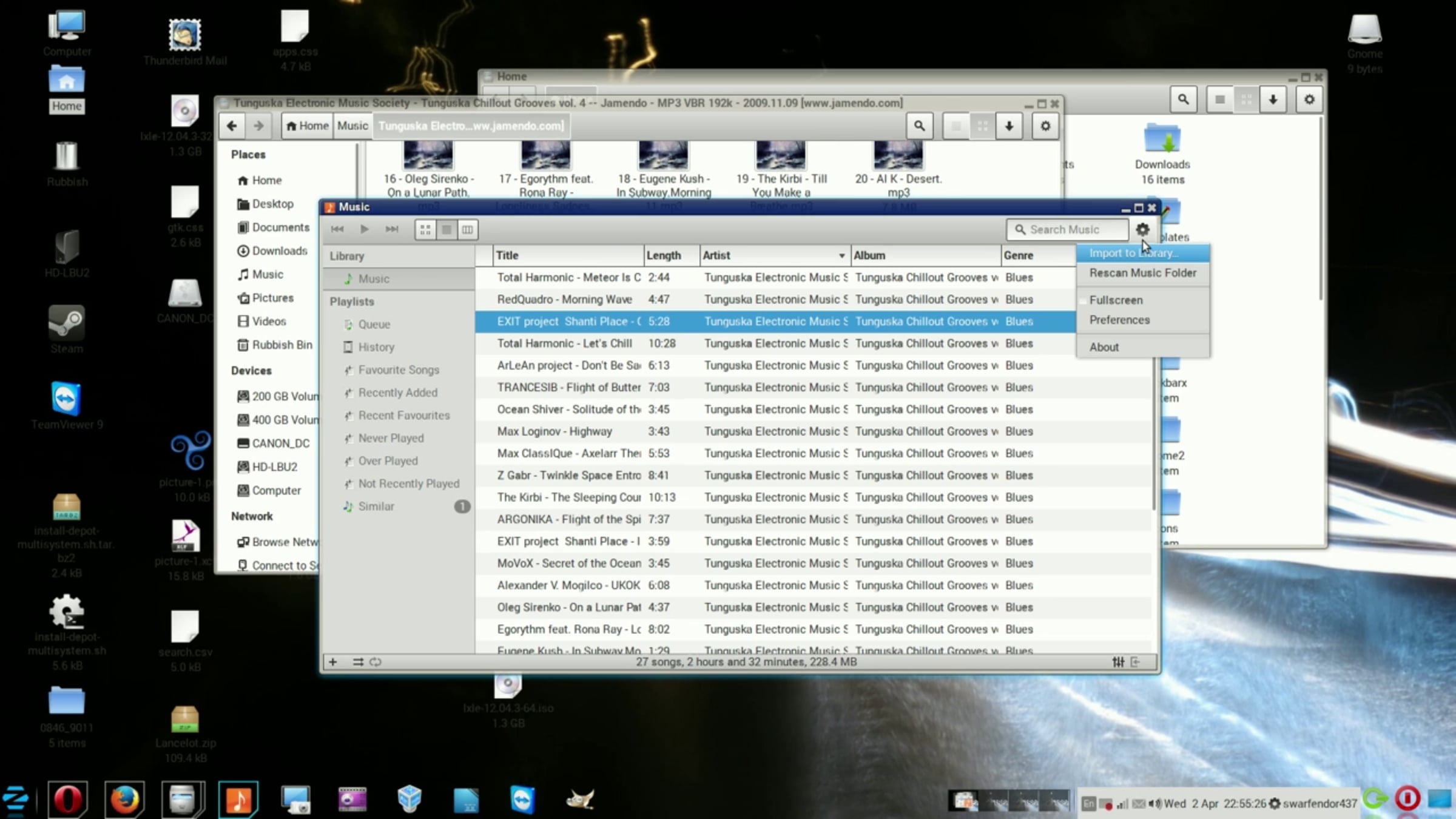
Task: Open Documents in the Places sidebar
Action: (x=274, y=227)
